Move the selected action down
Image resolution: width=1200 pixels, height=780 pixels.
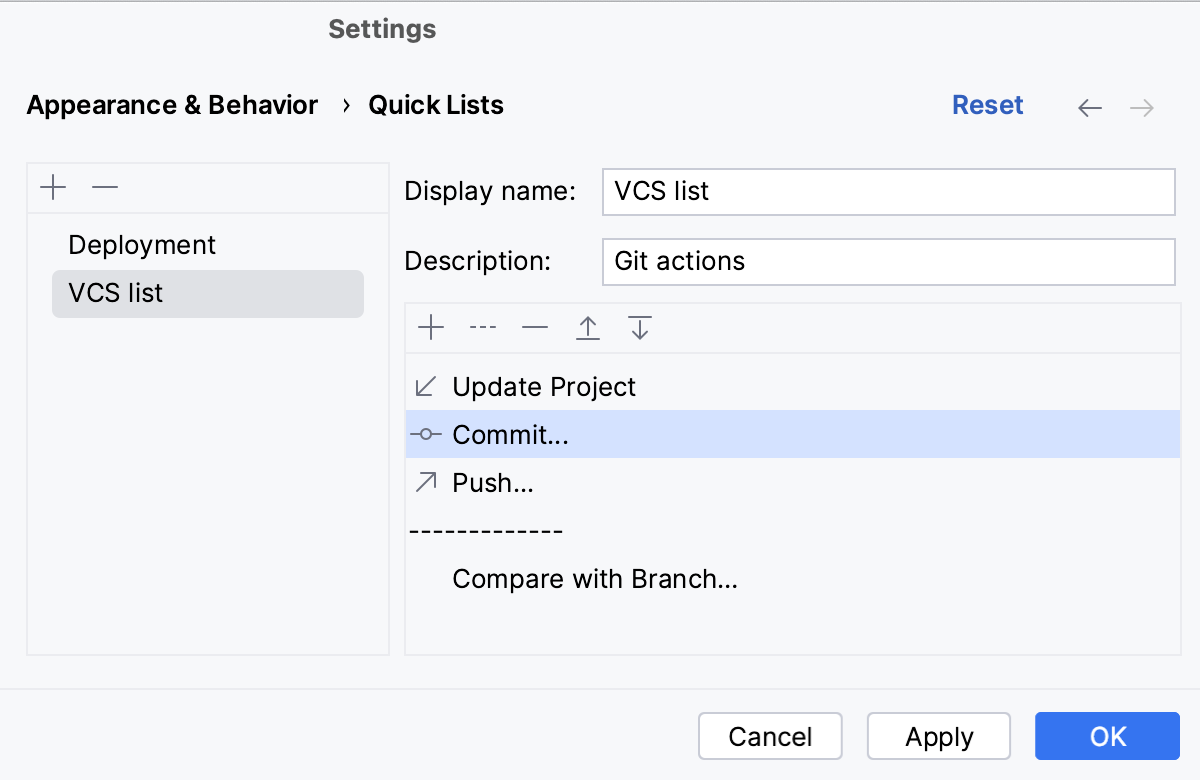640,327
